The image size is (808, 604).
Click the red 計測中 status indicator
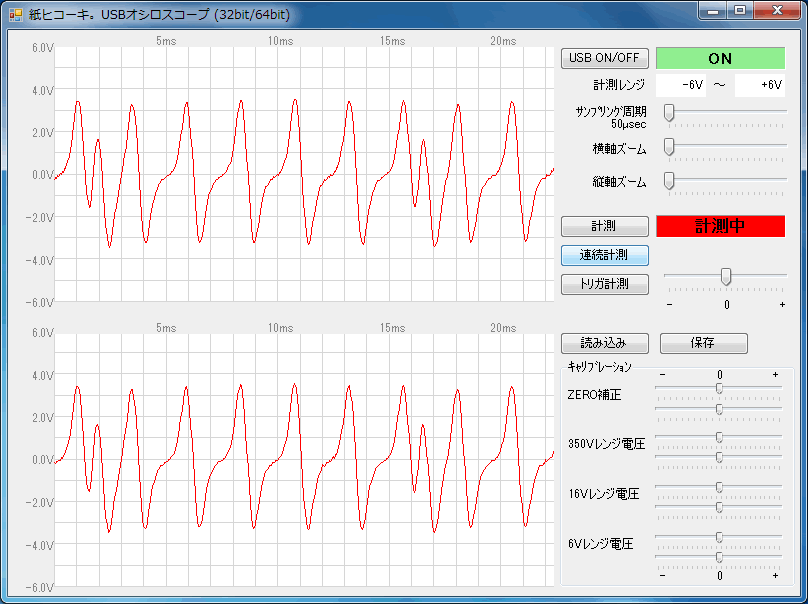720,226
